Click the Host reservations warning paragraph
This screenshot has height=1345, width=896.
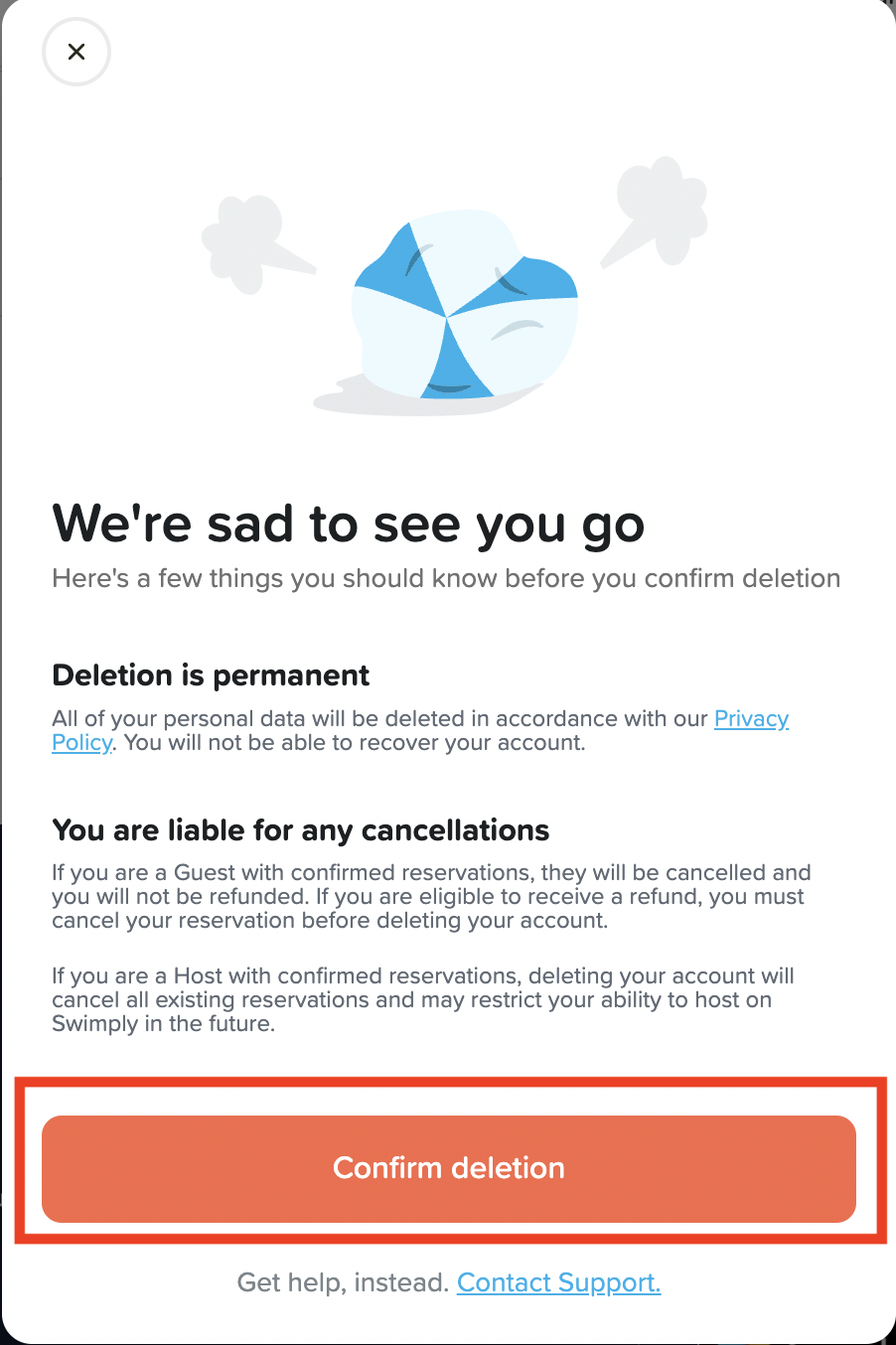click(423, 999)
